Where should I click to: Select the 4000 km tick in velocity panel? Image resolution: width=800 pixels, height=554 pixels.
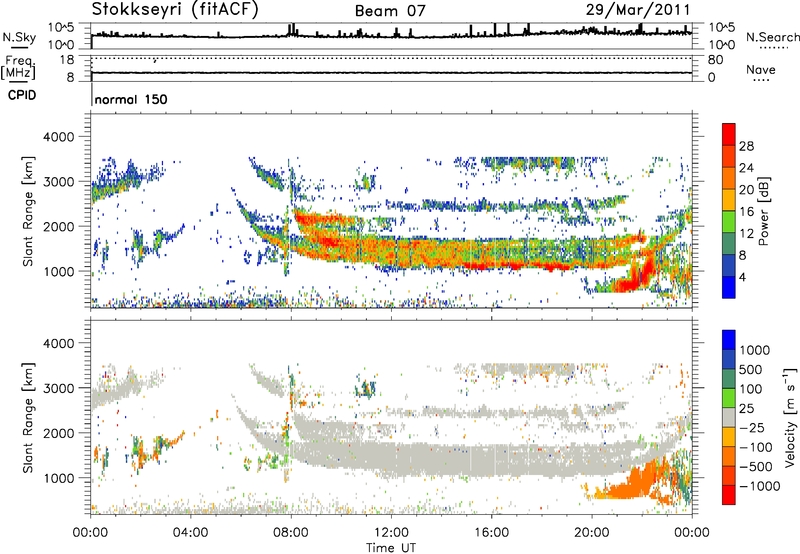click(x=58, y=343)
